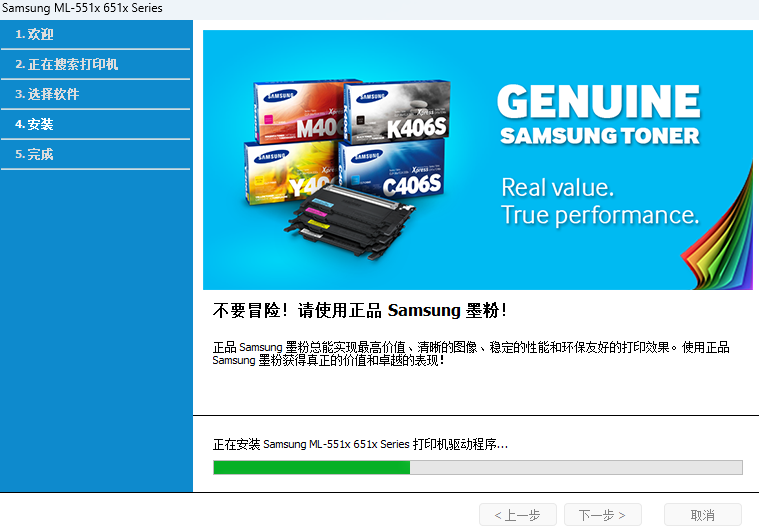Click the GENUINE headline in banner
759x527 pixels.
click(599, 102)
